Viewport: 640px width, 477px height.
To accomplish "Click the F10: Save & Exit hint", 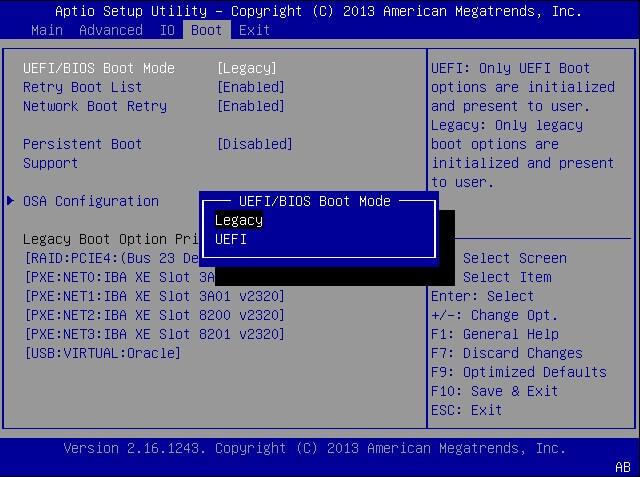I will (x=494, y=391).
